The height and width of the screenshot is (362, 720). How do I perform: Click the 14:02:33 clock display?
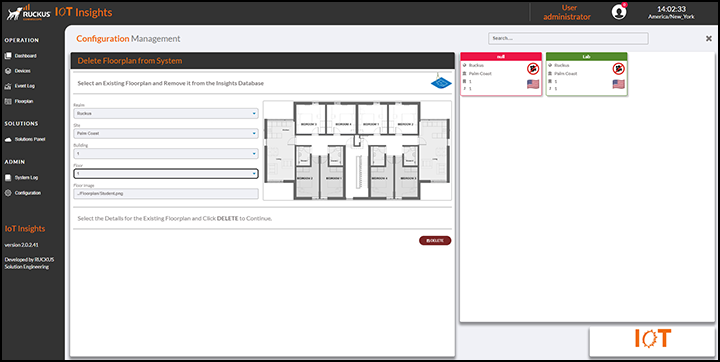671,9
